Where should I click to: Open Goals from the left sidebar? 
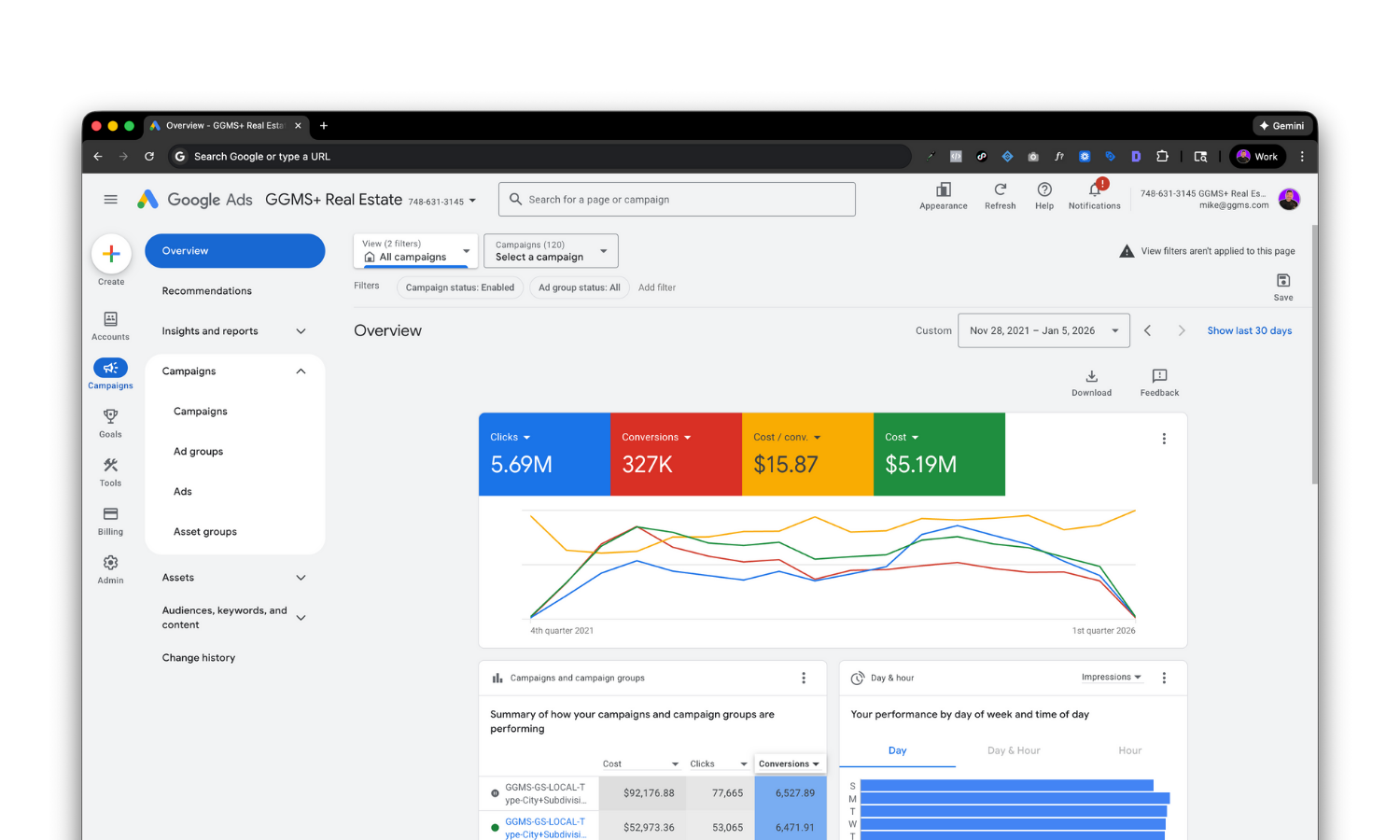tap(110, 422)
